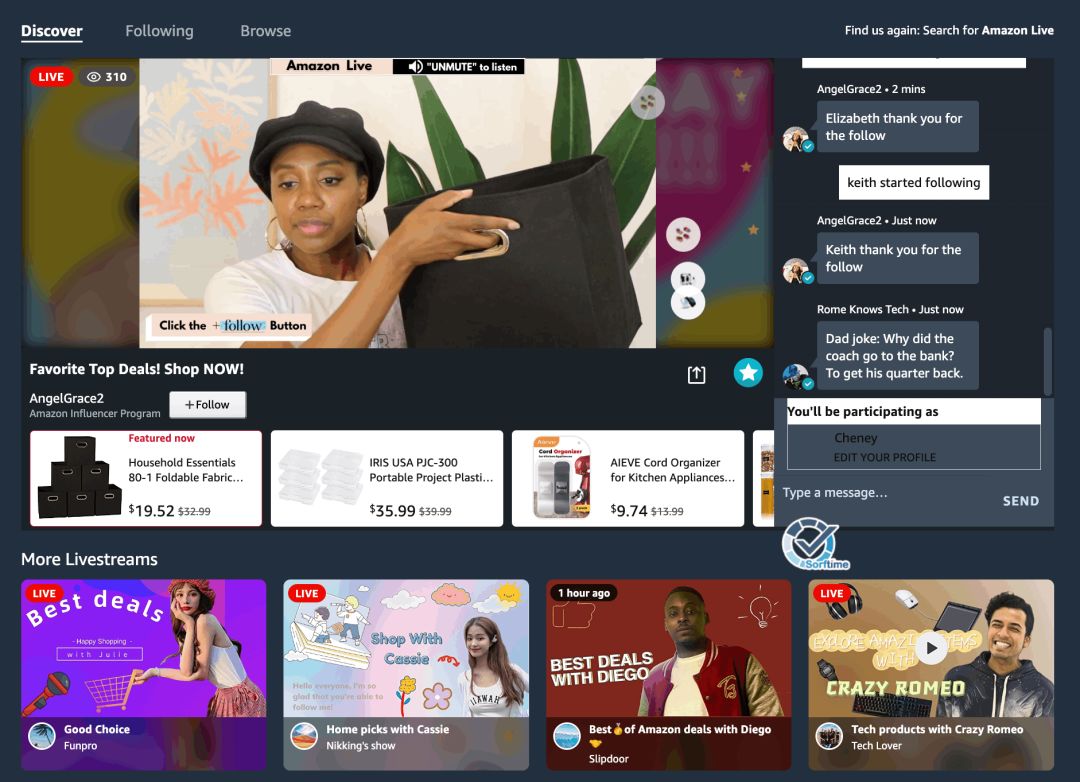Click EDIT YOUR PROFILE in chat panel

885,457
